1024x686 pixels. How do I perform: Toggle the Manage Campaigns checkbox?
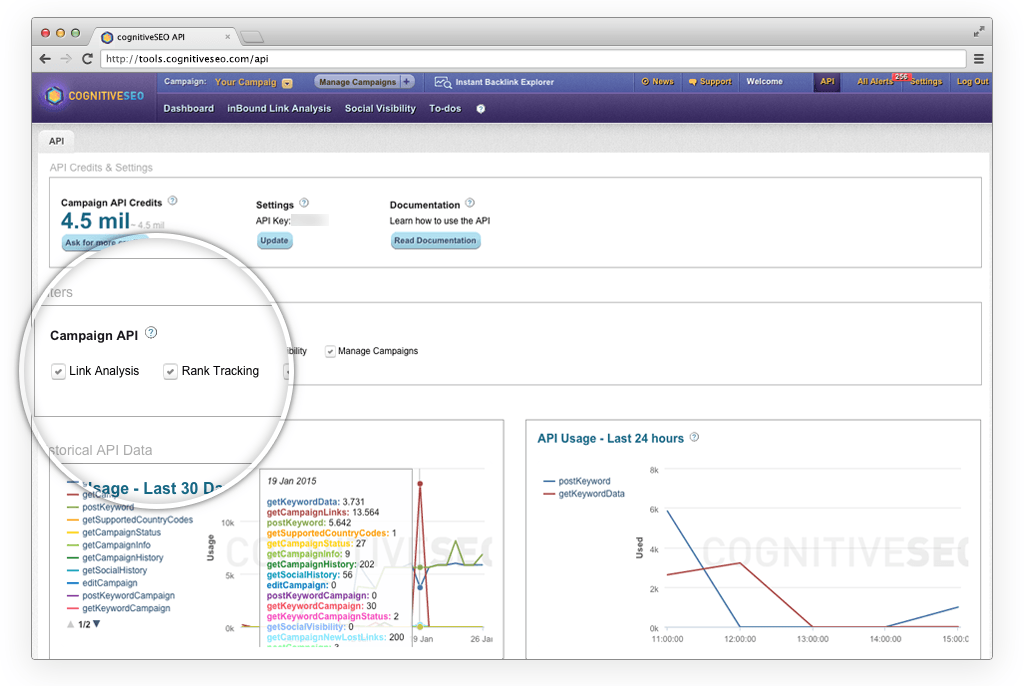point(330,351)
